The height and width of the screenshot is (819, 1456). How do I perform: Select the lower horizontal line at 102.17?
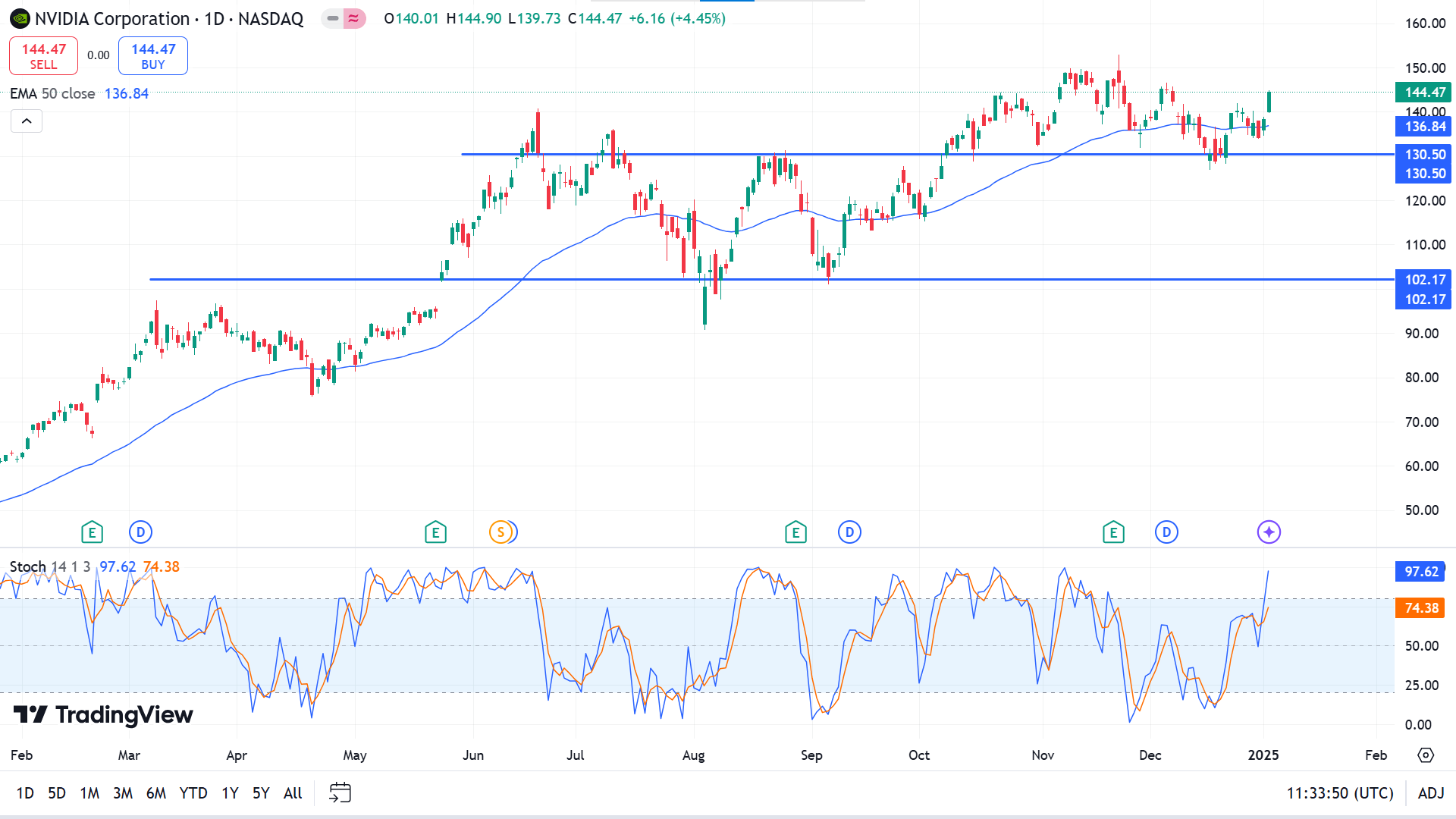coord(771,280)
